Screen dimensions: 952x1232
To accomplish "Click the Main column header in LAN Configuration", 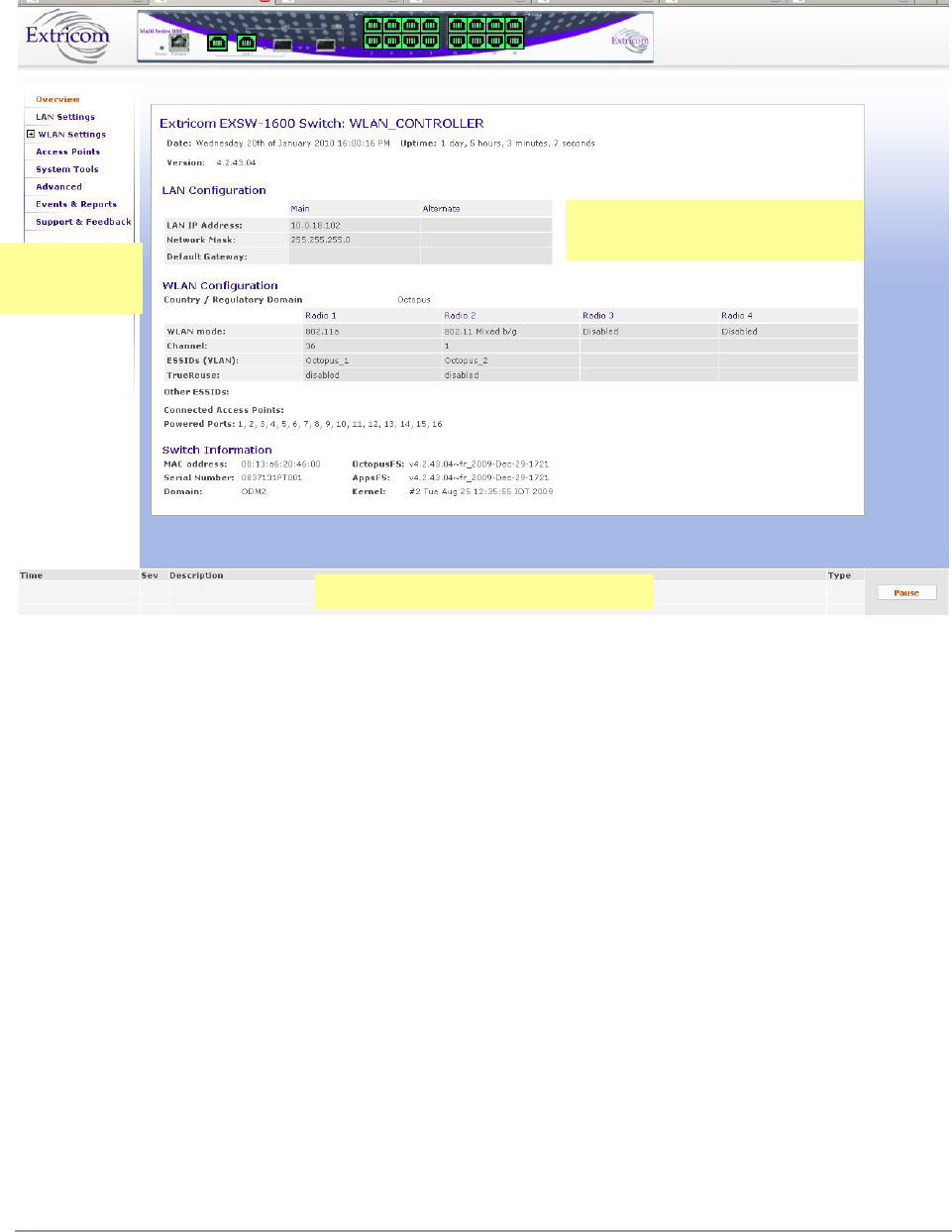I will 300,209.
